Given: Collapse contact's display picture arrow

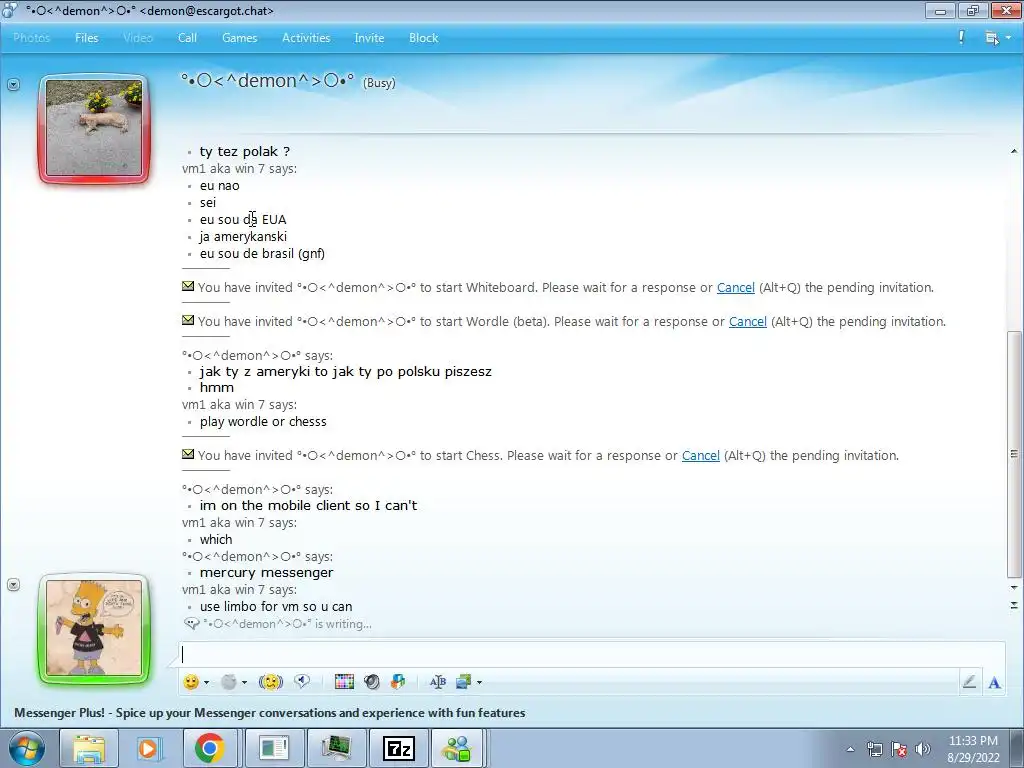Looking at the screenshot, I should (x=13, y=84).
